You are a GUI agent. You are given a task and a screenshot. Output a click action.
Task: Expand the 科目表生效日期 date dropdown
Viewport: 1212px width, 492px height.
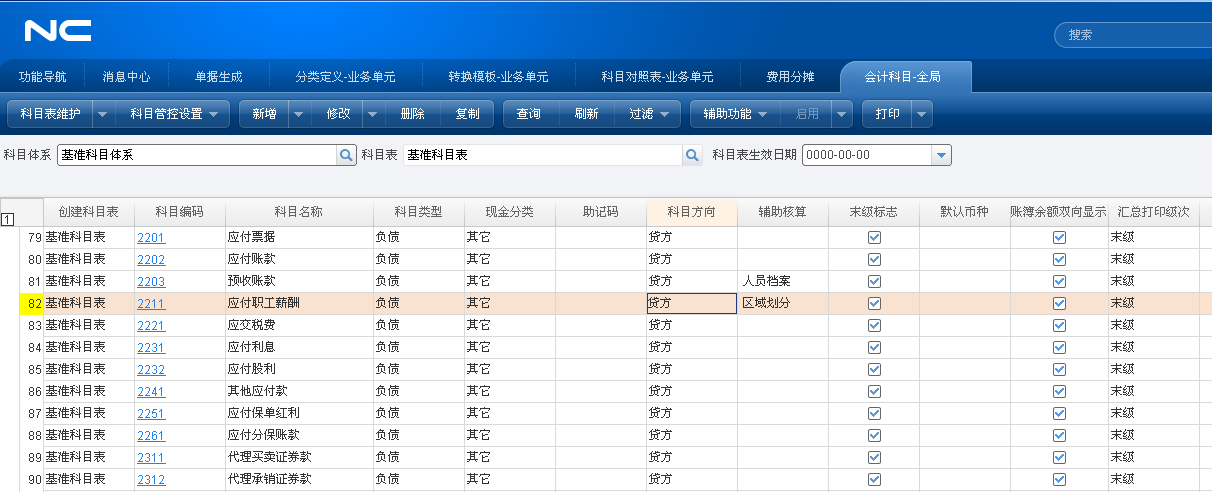[940, 155]
